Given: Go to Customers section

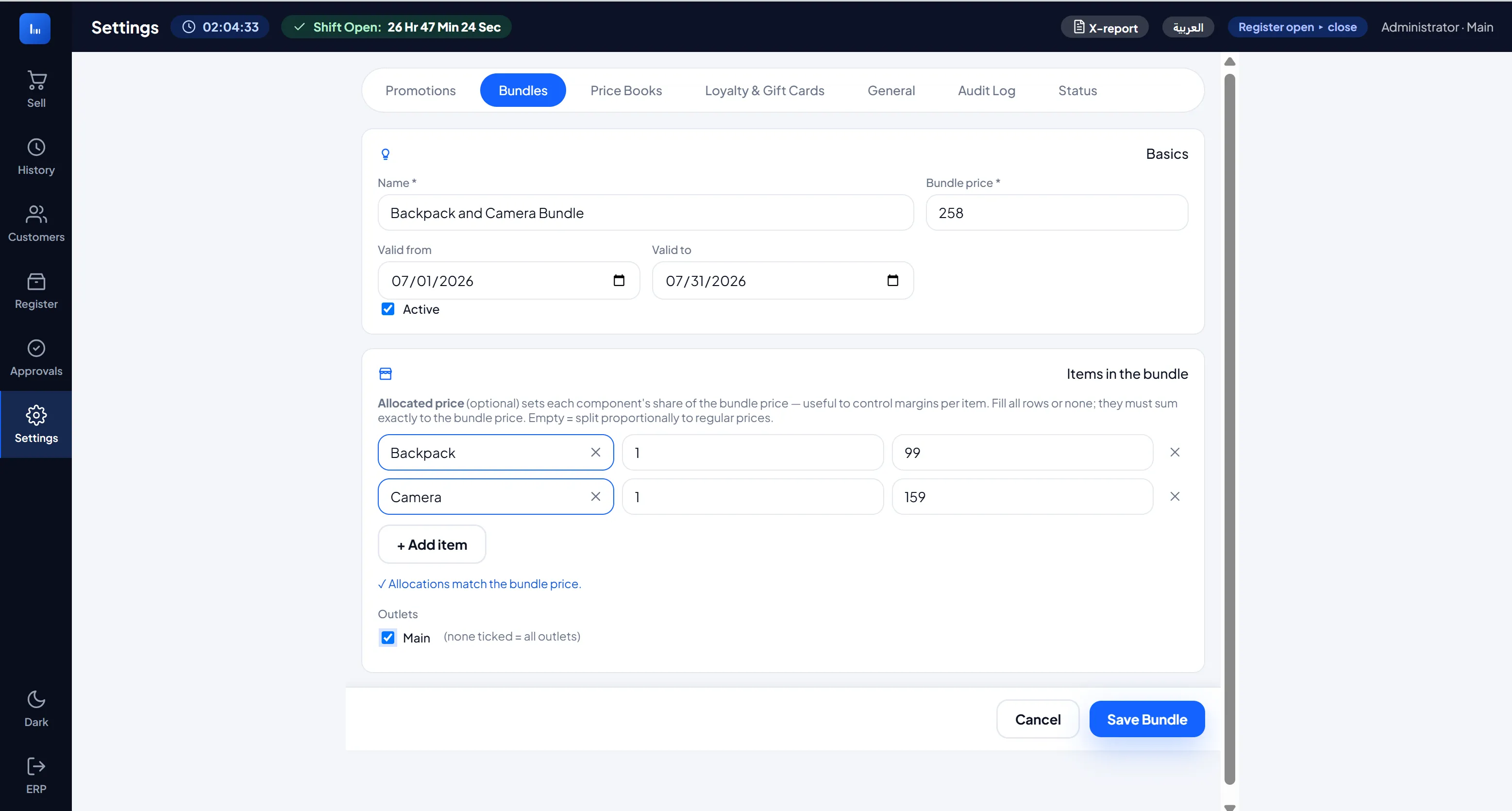Looking at the screenshot, I should click(36, 223).
